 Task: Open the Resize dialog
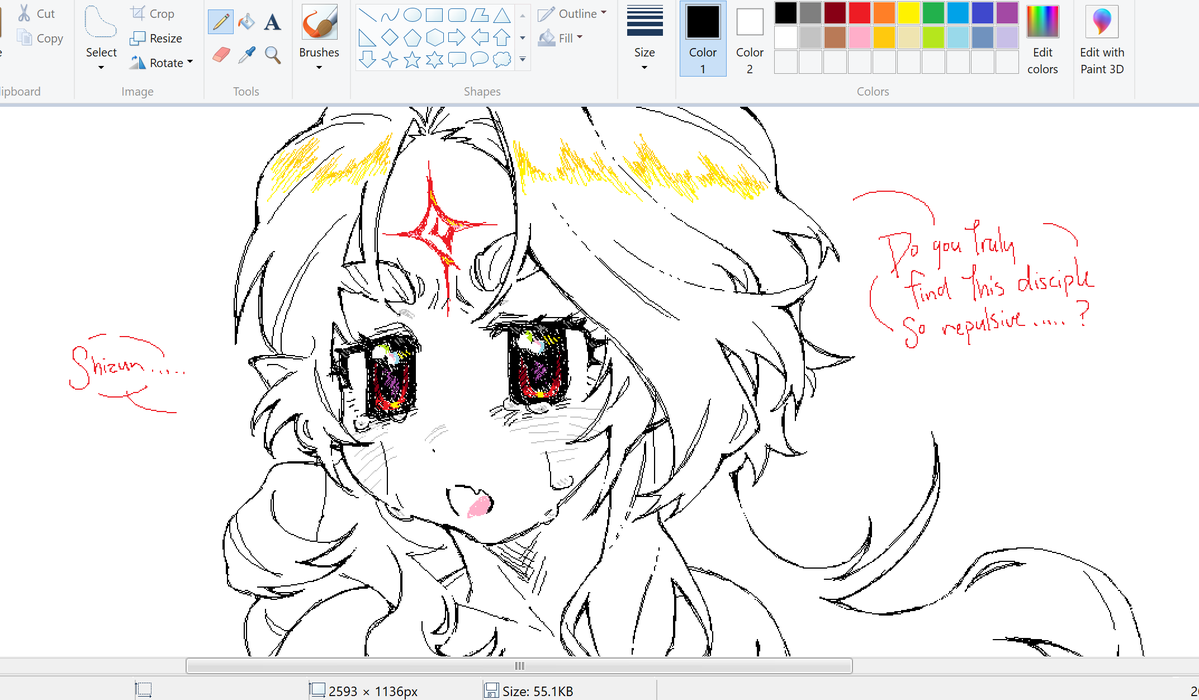coord(156,38)
